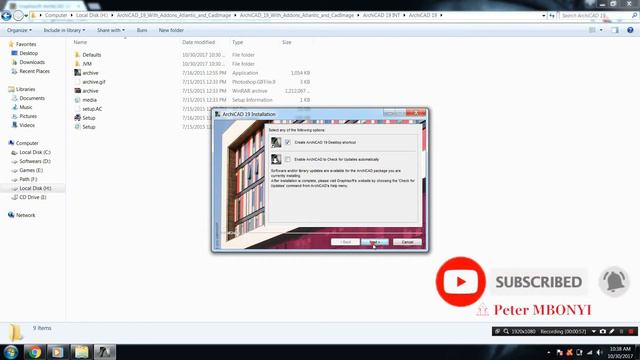Open the Windows Start menu

[11, 352]
